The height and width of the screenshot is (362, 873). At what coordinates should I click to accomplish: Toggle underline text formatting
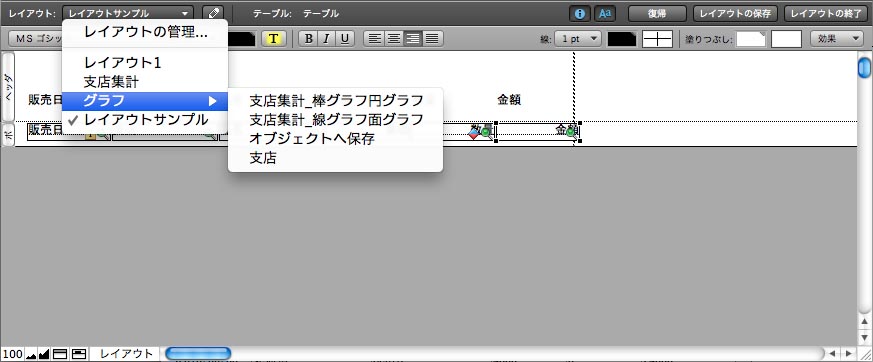coord(345,38)
